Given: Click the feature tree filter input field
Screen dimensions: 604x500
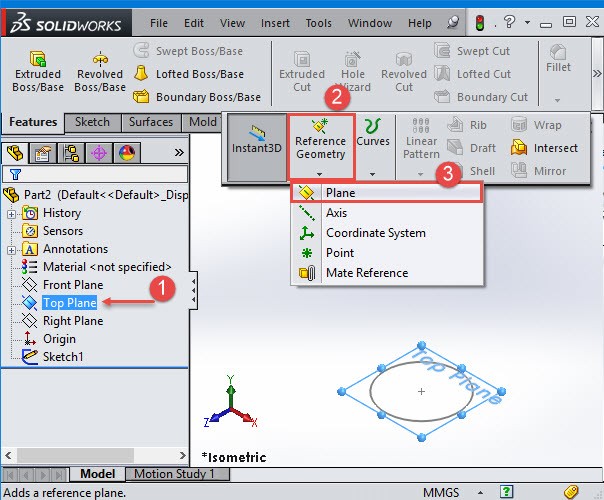Looking at the screenshot, I should (x=95, y=174).
